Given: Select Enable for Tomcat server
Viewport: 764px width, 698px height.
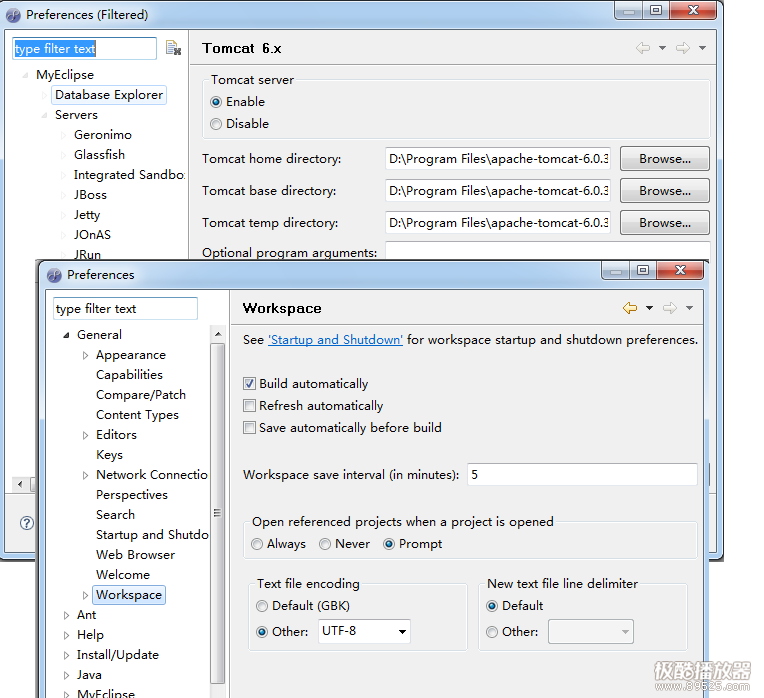Looking at the screenshot, I should (x=216, y=102).
